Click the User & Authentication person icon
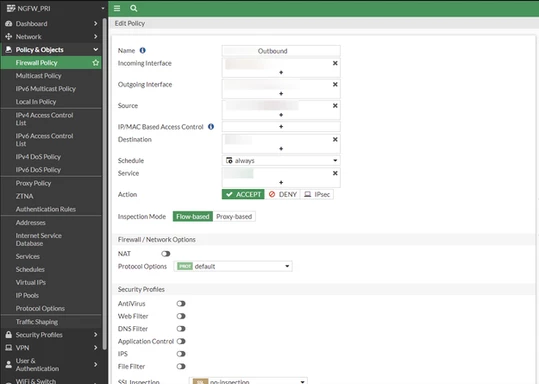The image size is (539, 384). (9, 364)
